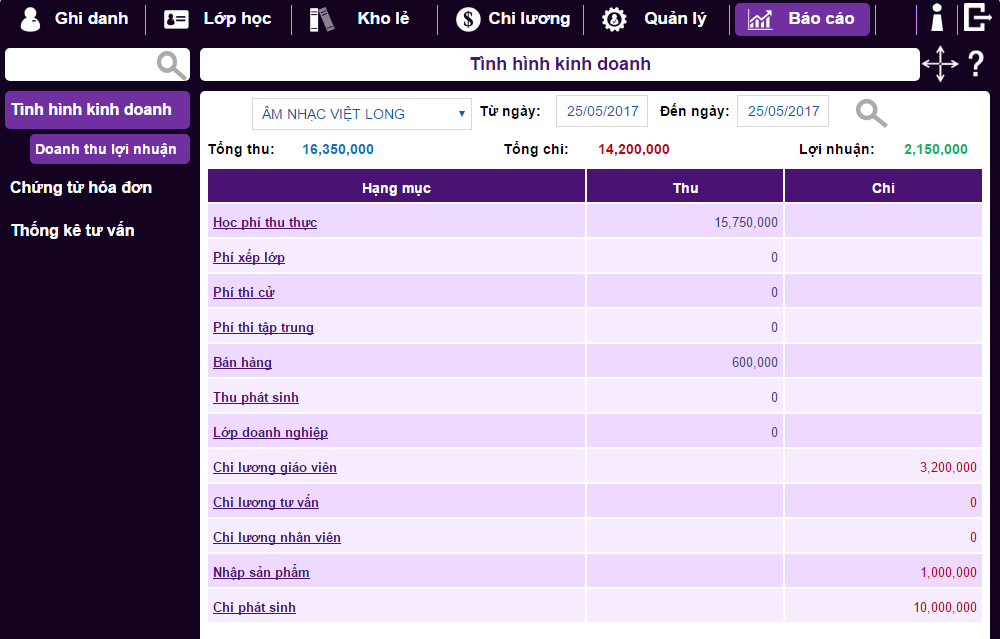The width and height of the screenshot is (1000, 639).
Task: Expand the ÂM NHẠC VIỆT LONG dropdown
Action: pyautogui.click(x=361, y=113)
